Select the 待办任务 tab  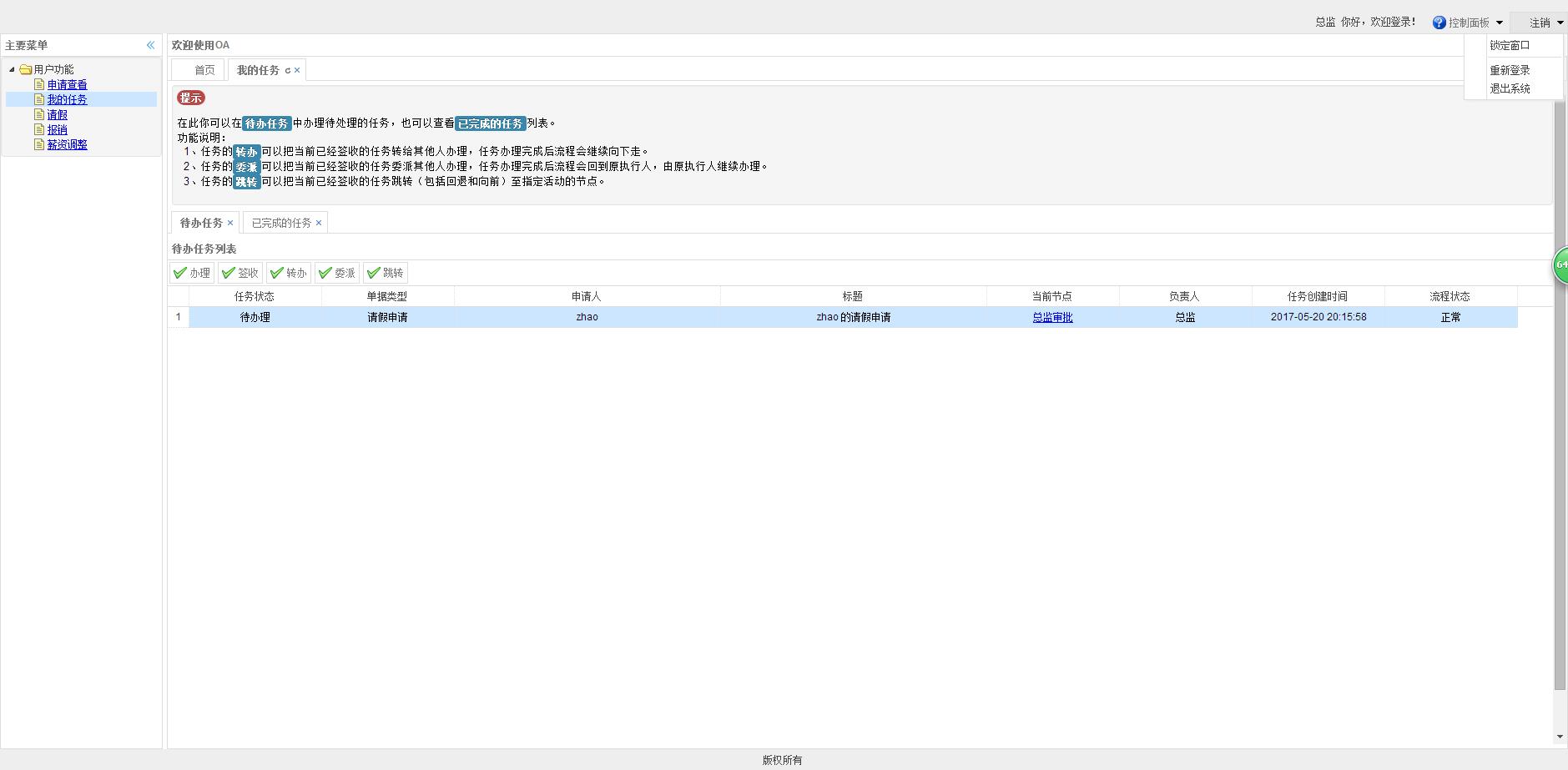(x=201, y=223)
